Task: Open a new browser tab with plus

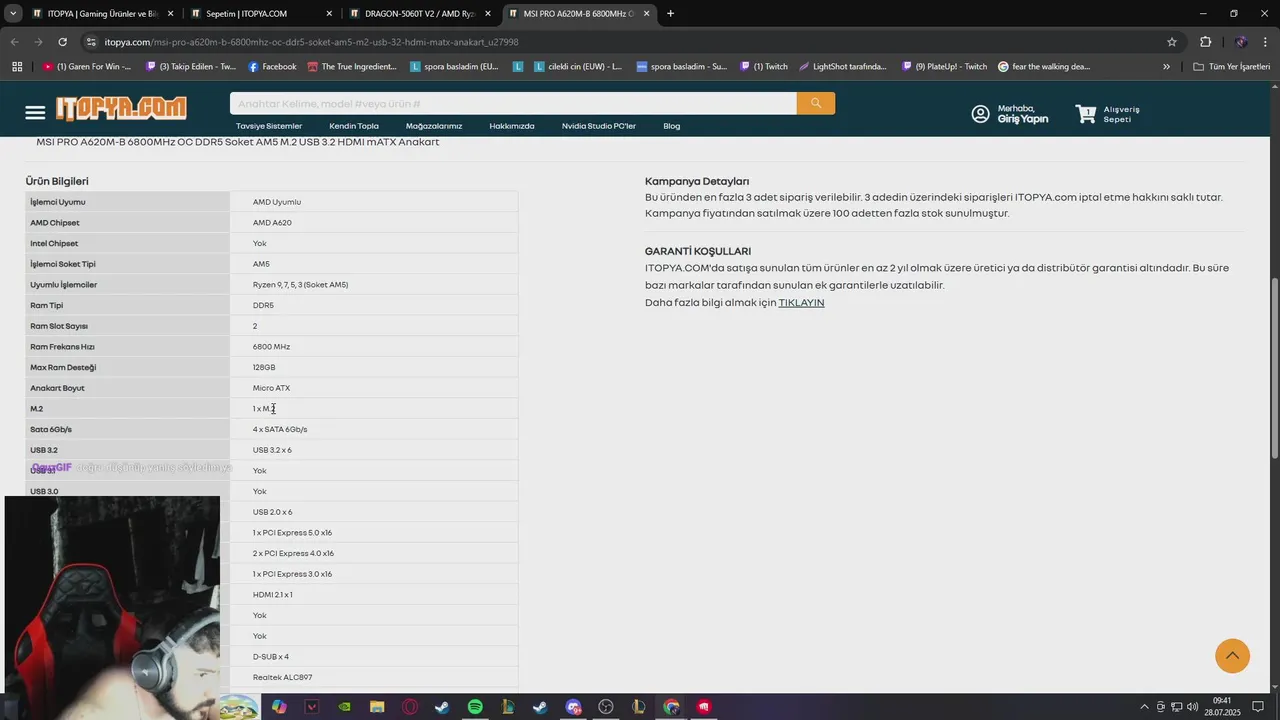Action: pyautogui.click(x=670, y=14)
